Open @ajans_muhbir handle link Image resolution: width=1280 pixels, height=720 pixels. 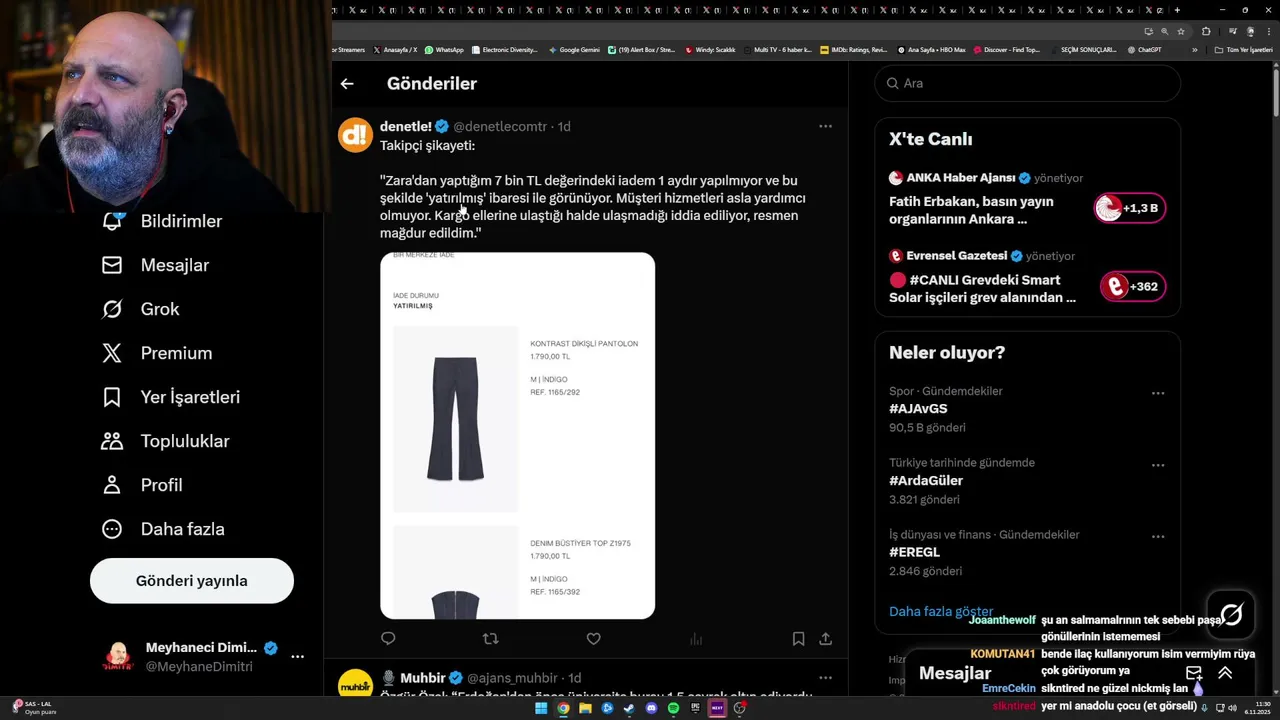[x=512, y=678]
